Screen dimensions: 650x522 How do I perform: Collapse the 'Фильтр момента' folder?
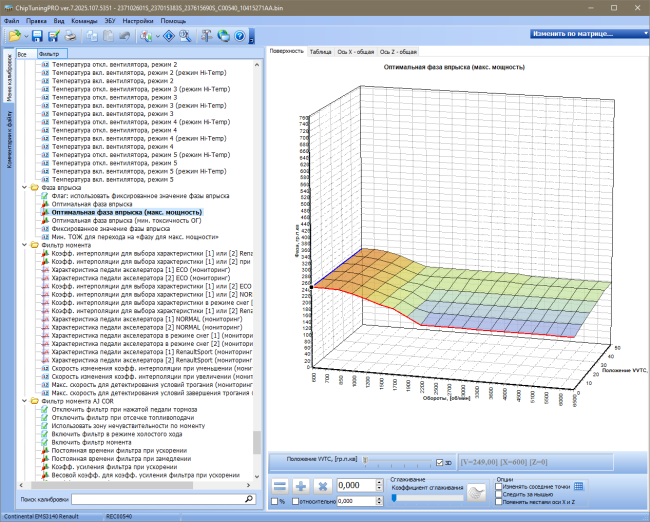click(x=24, y=245)
